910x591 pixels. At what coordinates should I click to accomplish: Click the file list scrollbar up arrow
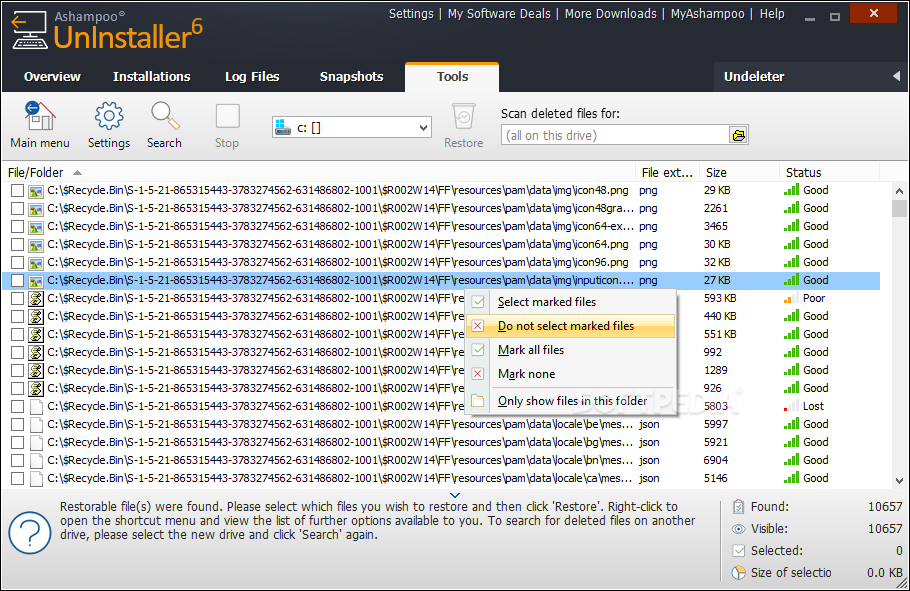900,190
